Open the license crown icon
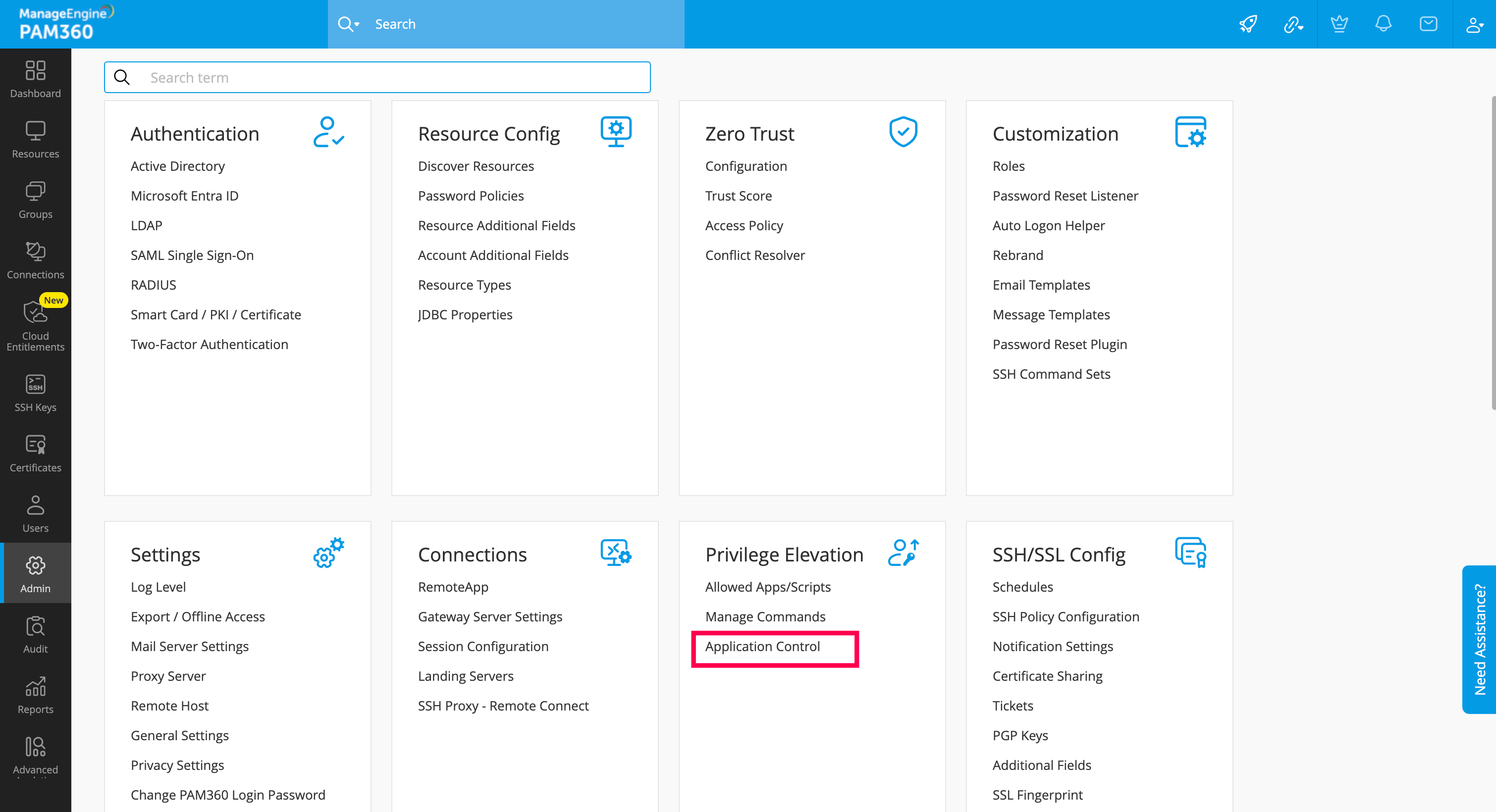Image resolution: width=1496 pixels, height=812 pixels. 1338,24
